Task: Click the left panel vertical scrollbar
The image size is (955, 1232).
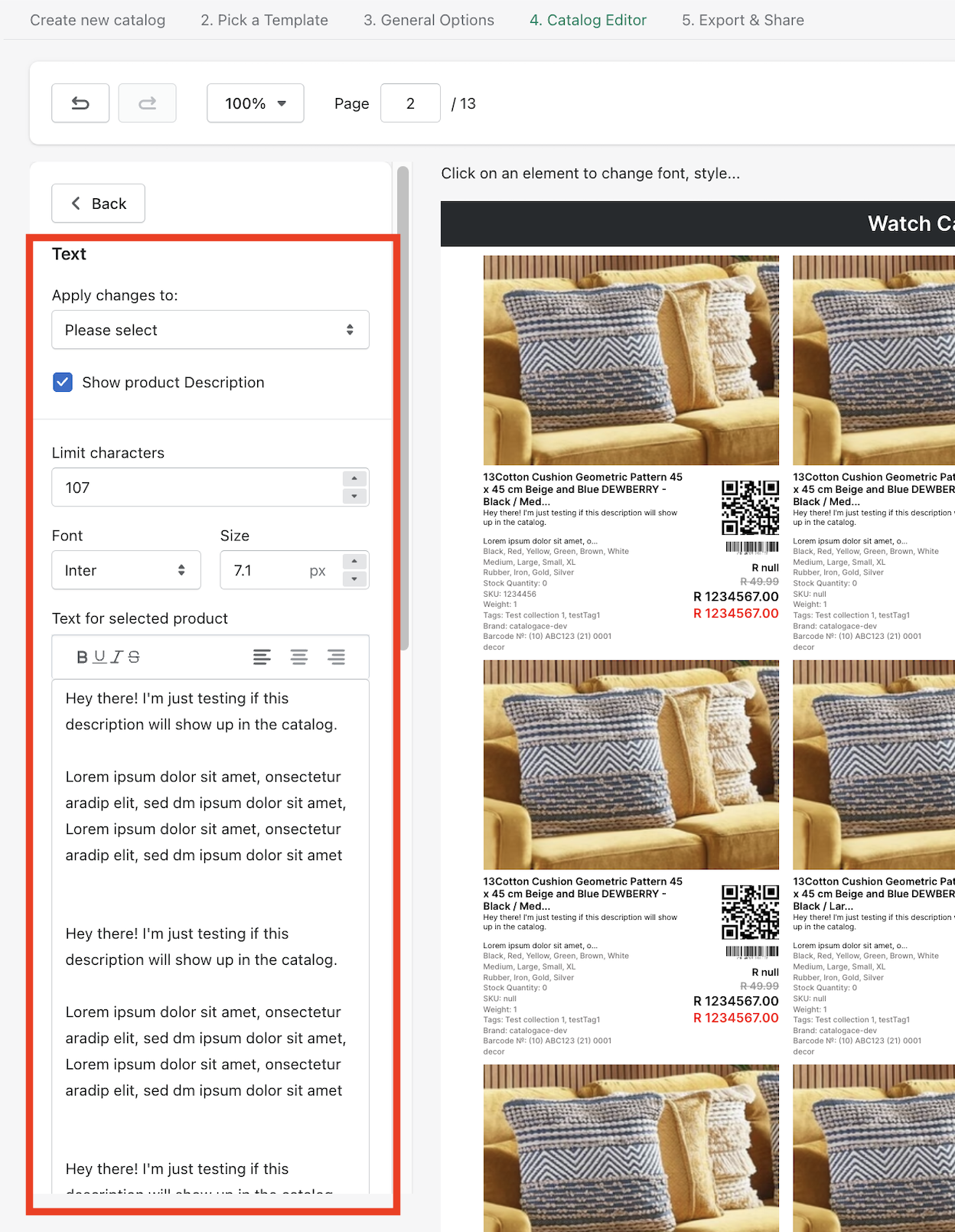Action: click(x=403, y=408)
